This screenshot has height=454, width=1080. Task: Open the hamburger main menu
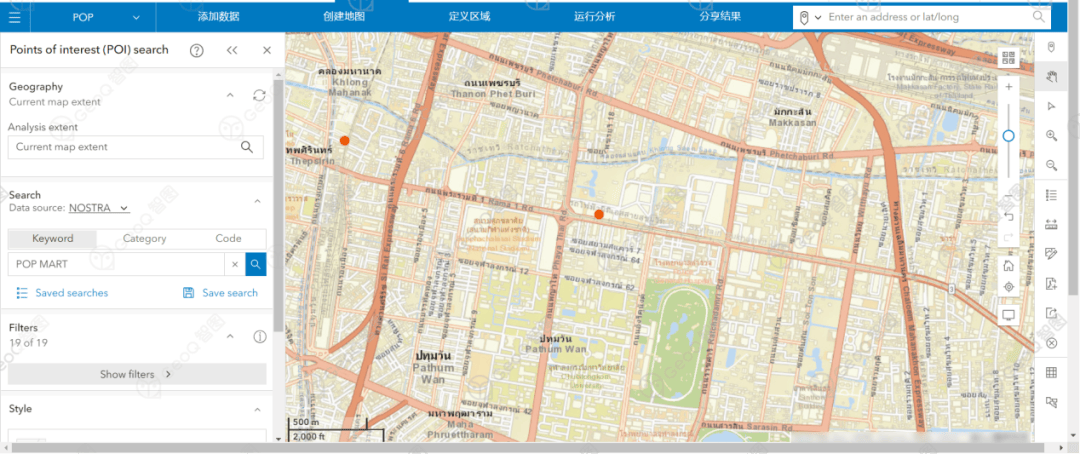tap(14, 17)
